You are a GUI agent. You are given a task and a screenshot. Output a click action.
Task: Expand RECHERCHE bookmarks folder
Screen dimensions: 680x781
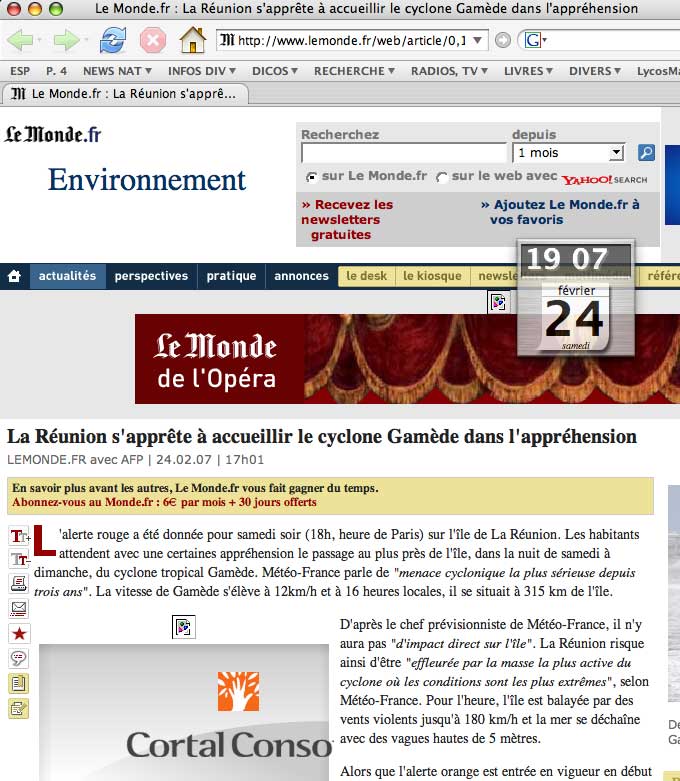(x=354, y=71)
